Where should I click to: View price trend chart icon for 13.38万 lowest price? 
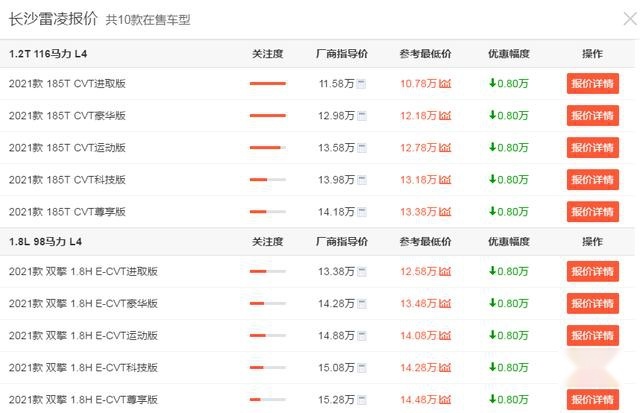[x=445, y=212]
